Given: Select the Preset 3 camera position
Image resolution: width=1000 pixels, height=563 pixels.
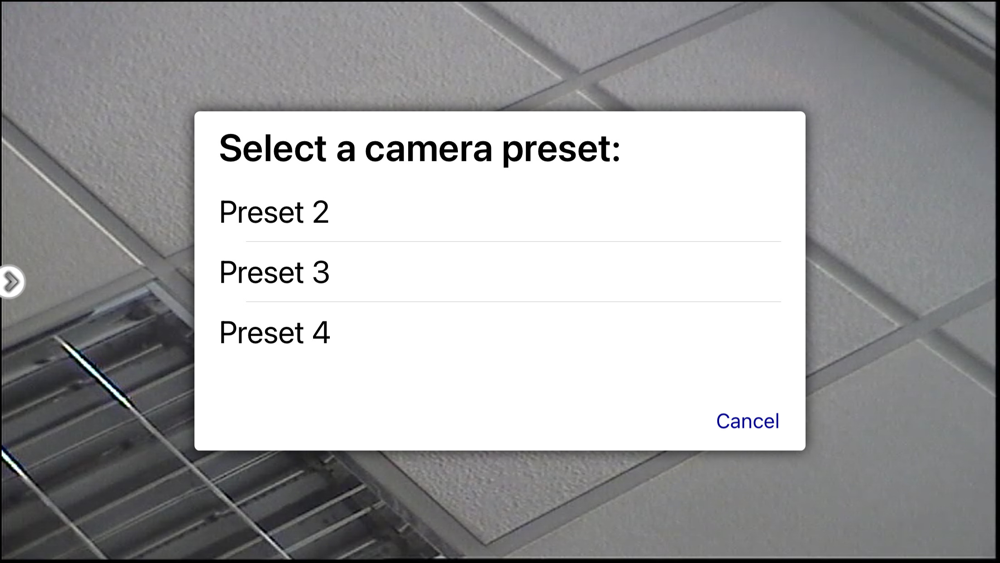Looking at the screenshot, I should click(x=274, y=272).
